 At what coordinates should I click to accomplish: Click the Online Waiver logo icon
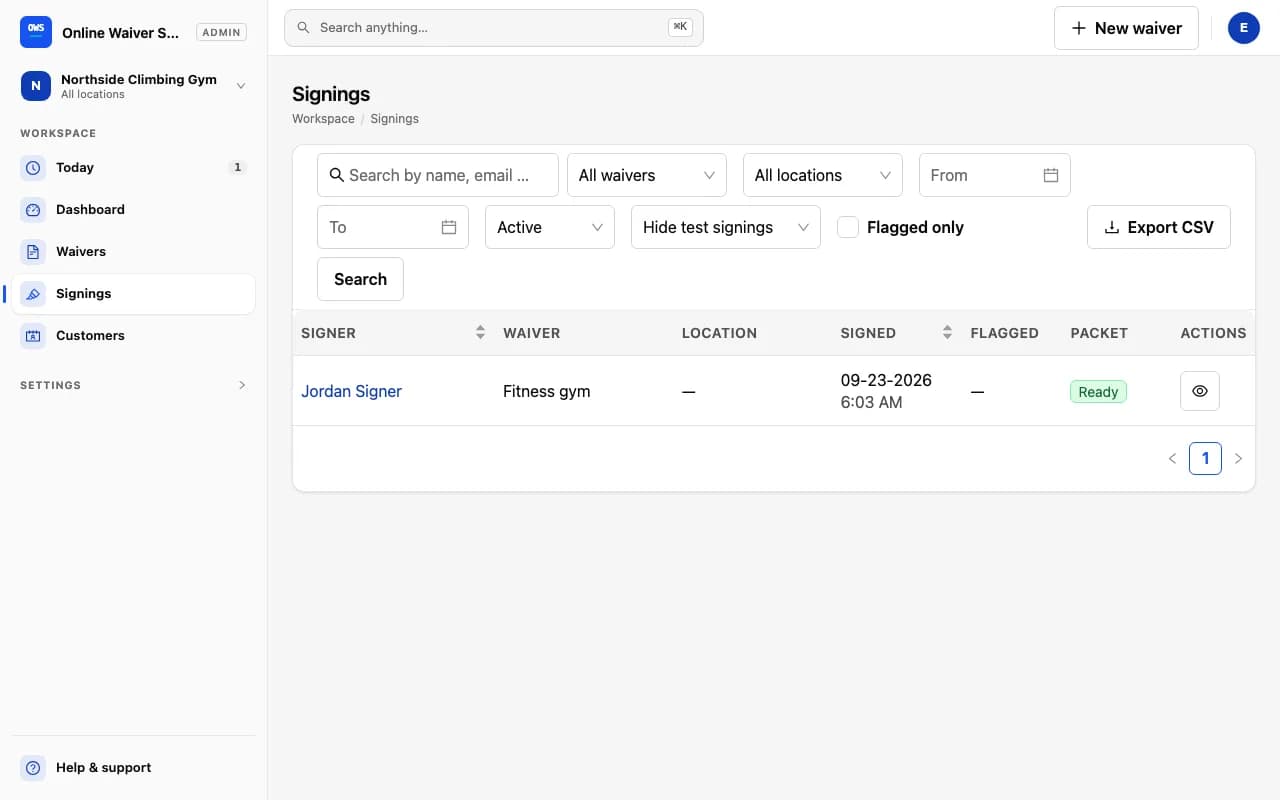click(36, 32)
